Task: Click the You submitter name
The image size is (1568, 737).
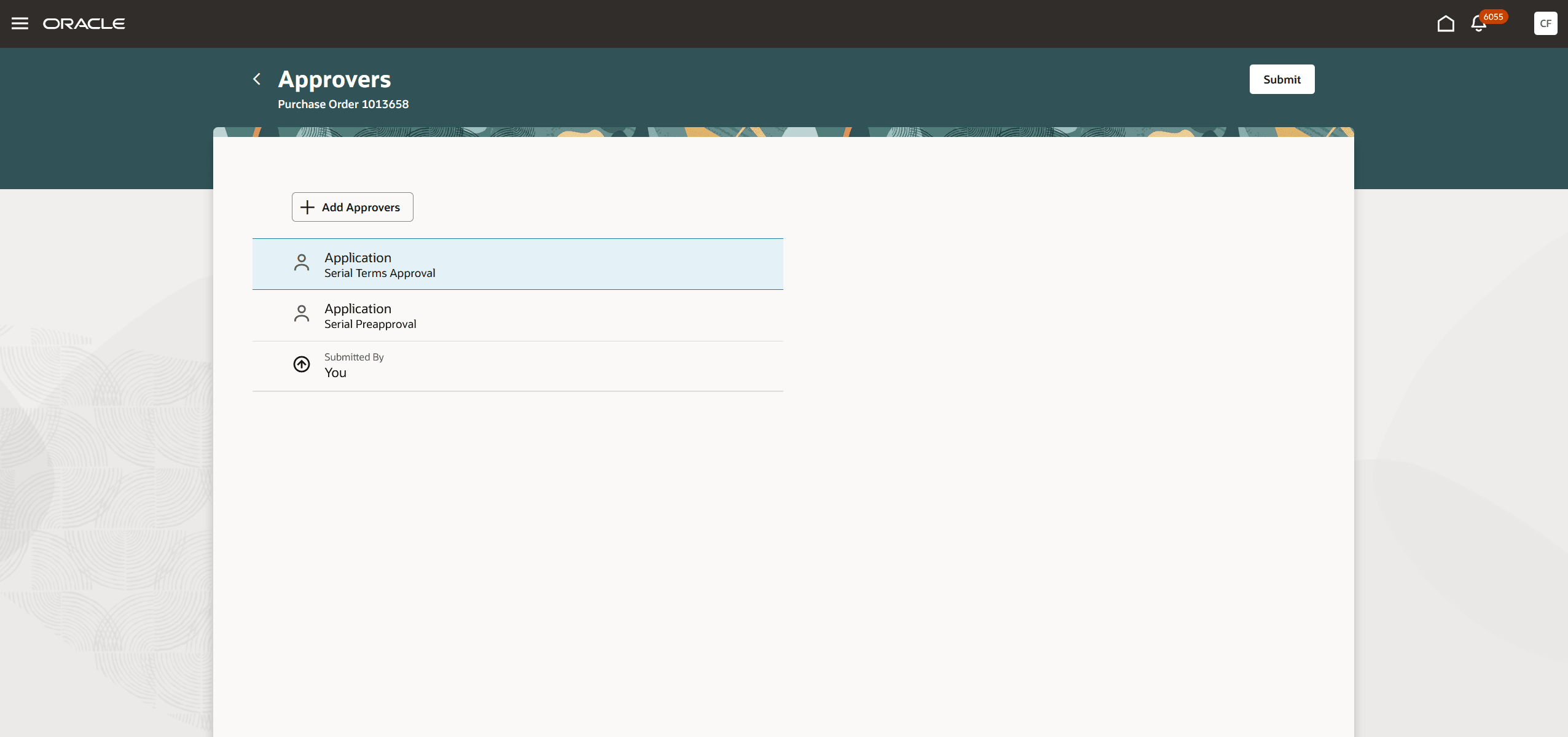Action: coord(335,373)
